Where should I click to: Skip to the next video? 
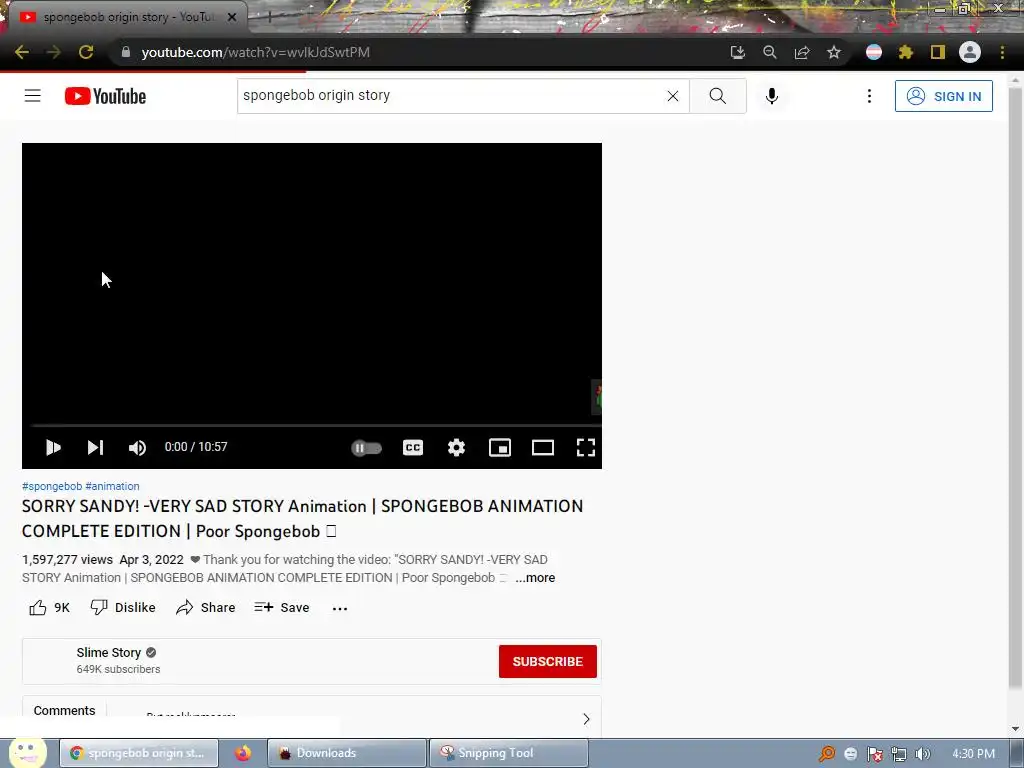(x=95, y=447)
